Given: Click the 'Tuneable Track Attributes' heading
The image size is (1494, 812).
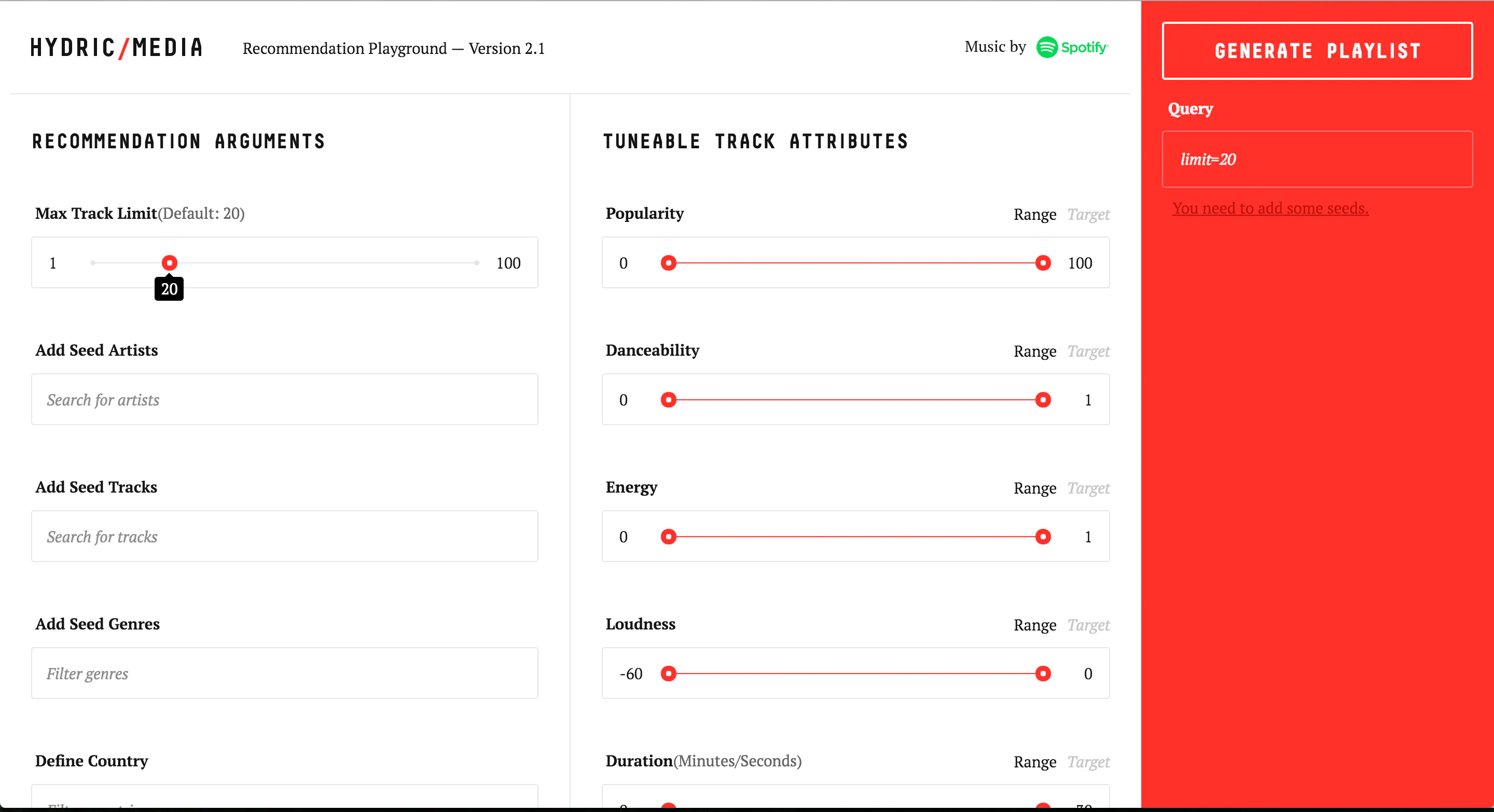Looking at the screenshot, I should click(x=756, y=142).
